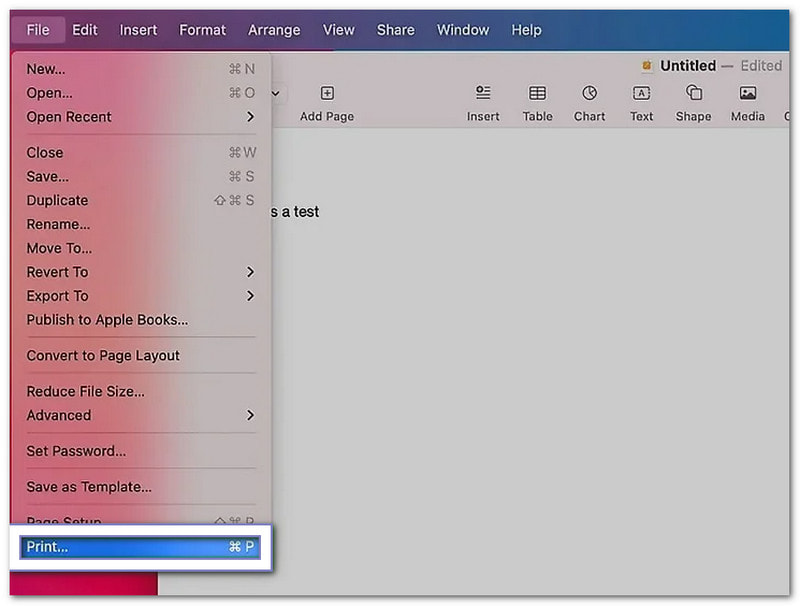Click the Table toolbar icon
The height and width of the screenshot is (606, 800).
[537, 93]
